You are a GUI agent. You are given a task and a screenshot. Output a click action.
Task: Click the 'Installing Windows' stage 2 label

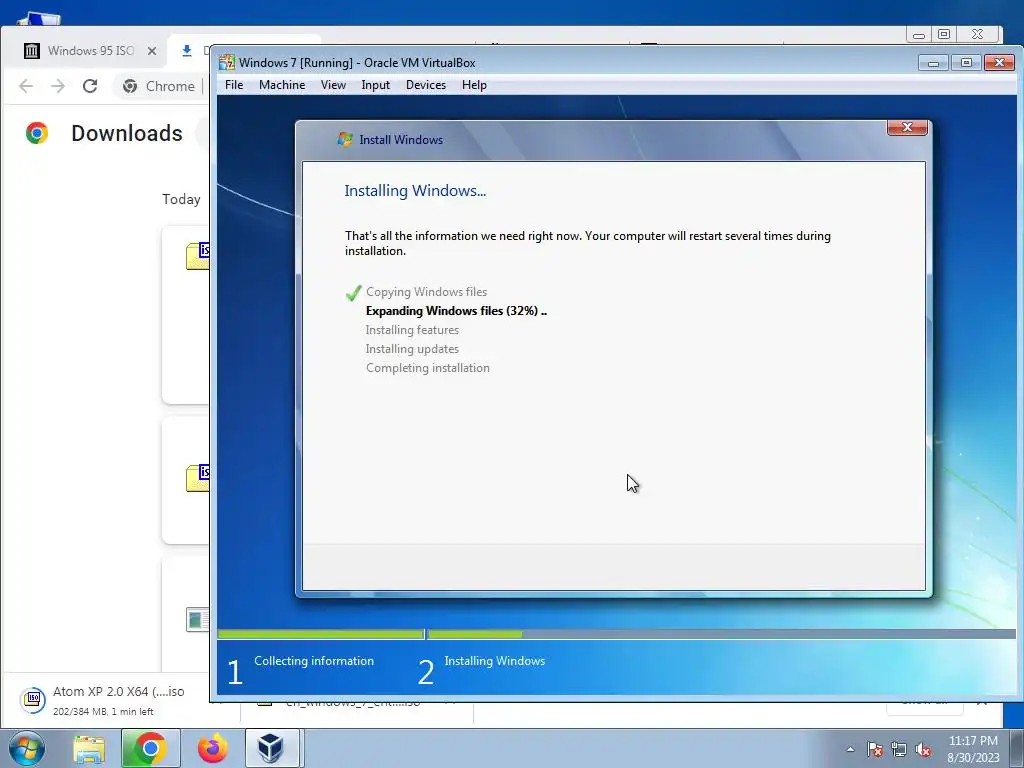point(494,661)
